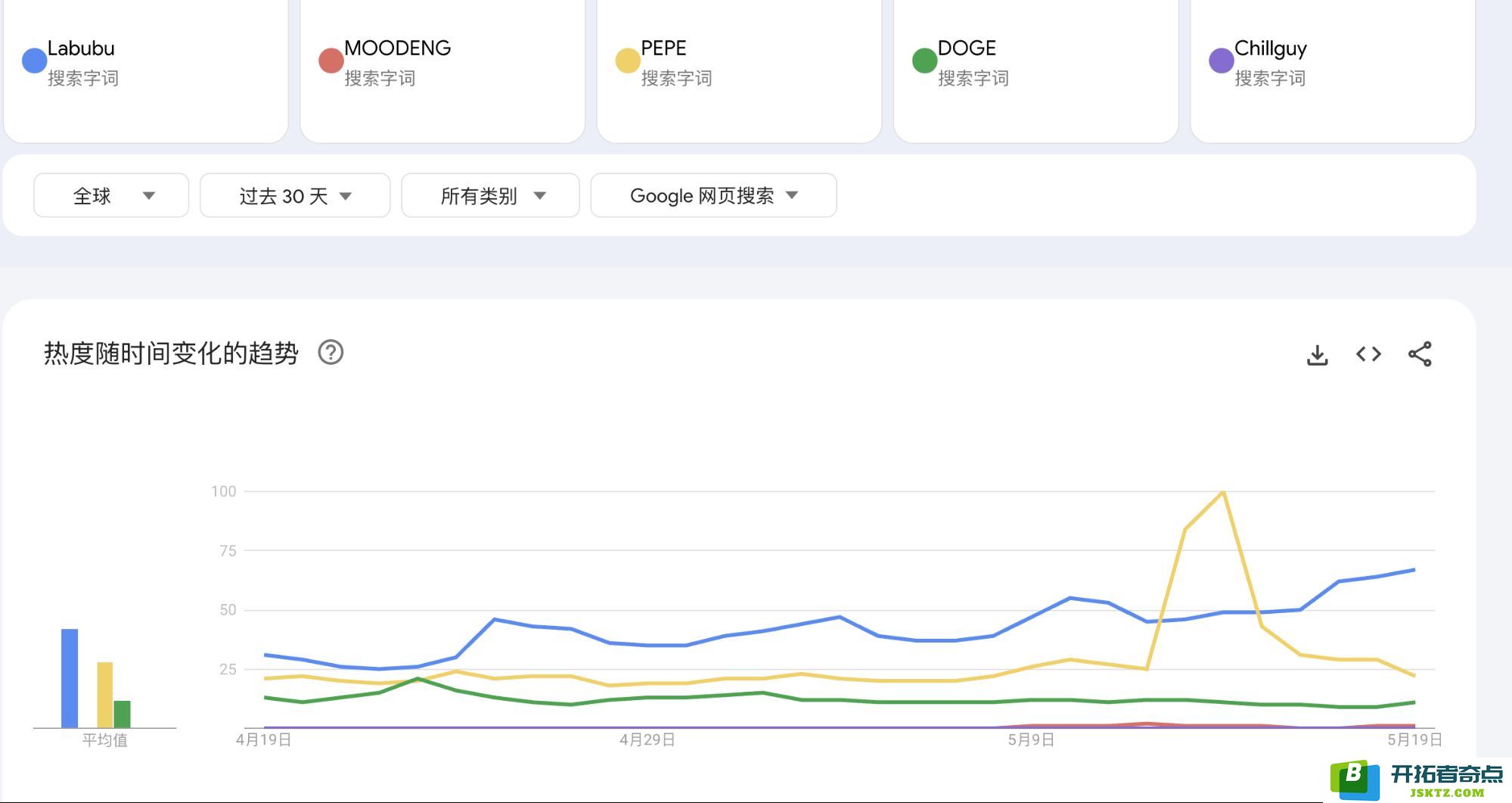
Task: Open help tooltip next to 热度随时间变化的趋势
Action: 331,353
